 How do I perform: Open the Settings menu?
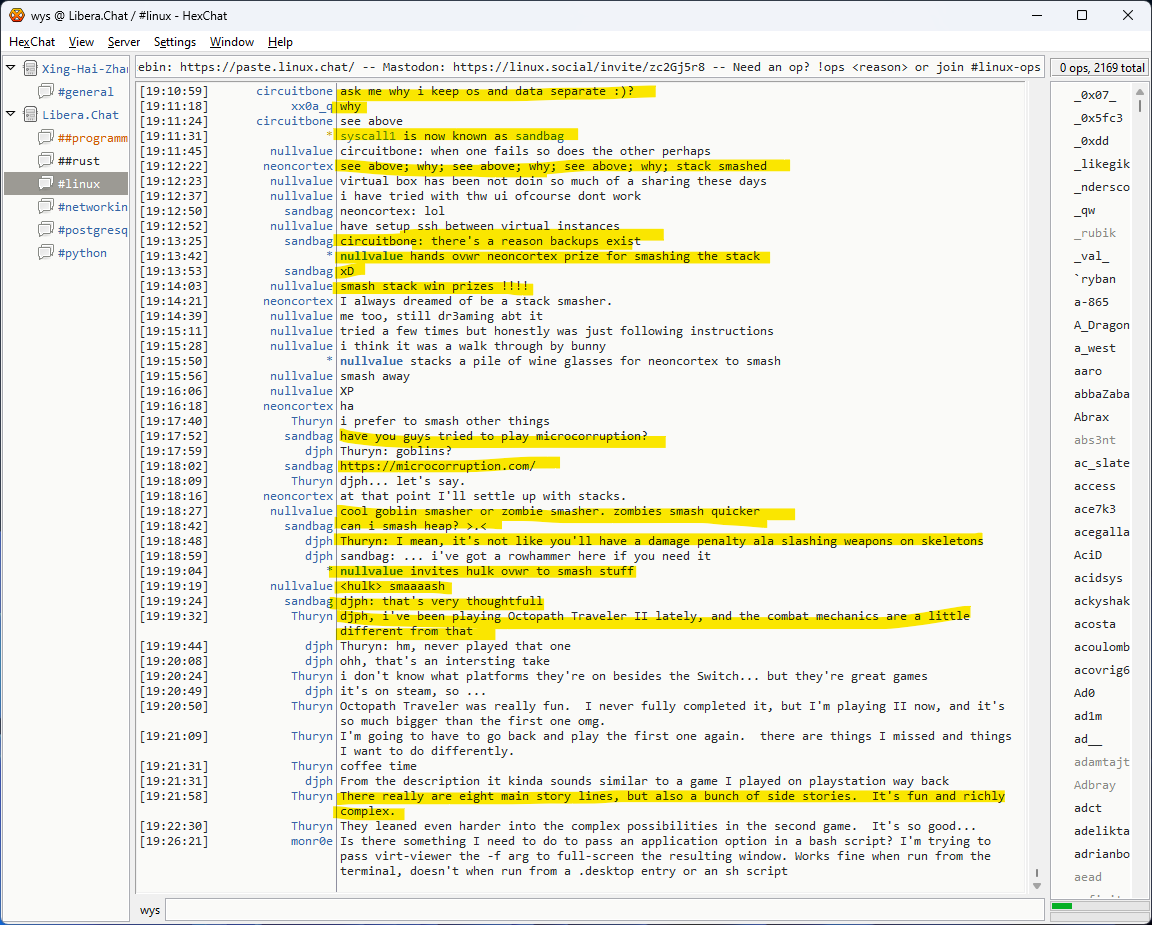(174, 42)
